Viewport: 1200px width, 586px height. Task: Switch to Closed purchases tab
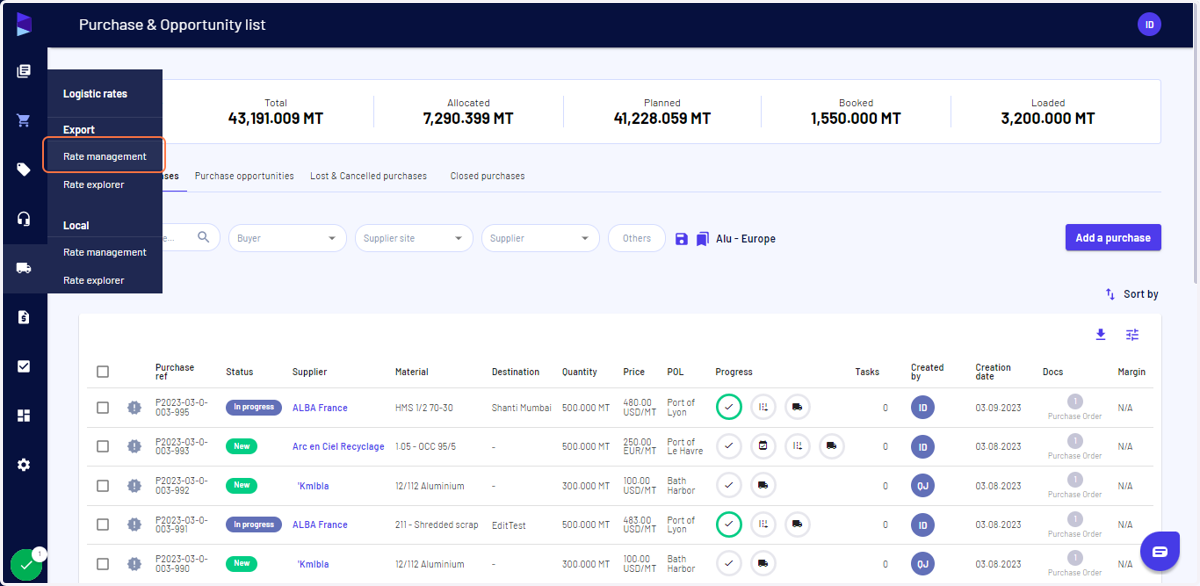(487, 176)
